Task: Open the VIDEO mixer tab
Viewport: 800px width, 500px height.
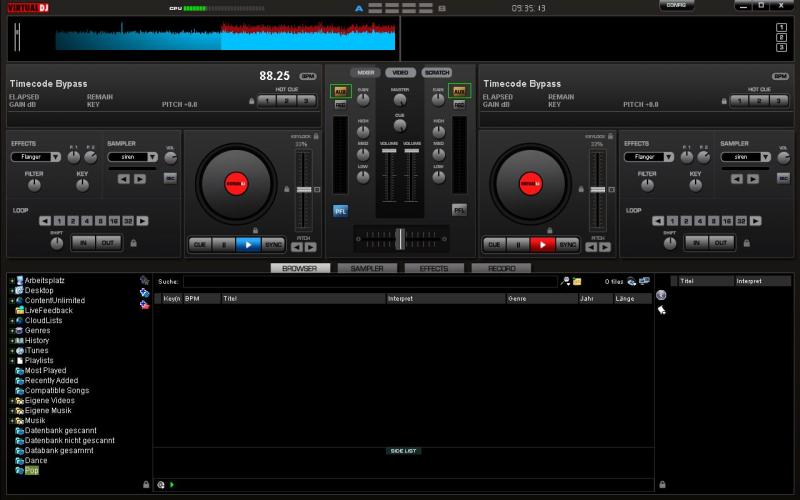Action: coord(400,73)
